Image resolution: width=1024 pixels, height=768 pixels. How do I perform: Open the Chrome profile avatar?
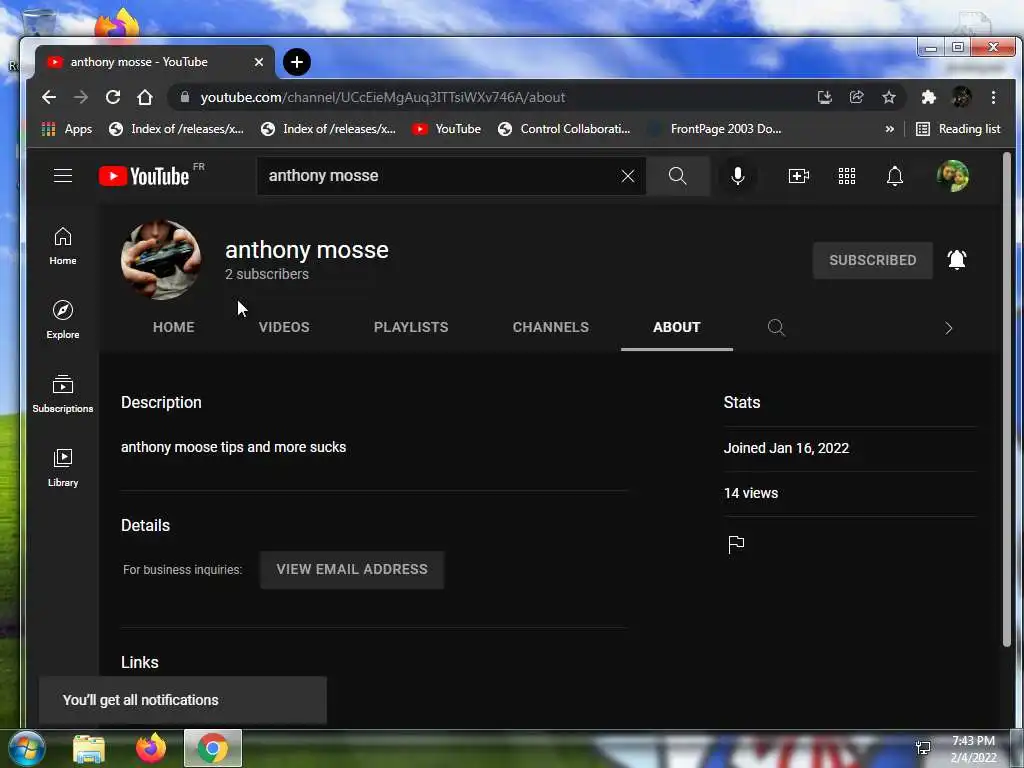pos(961,97)
